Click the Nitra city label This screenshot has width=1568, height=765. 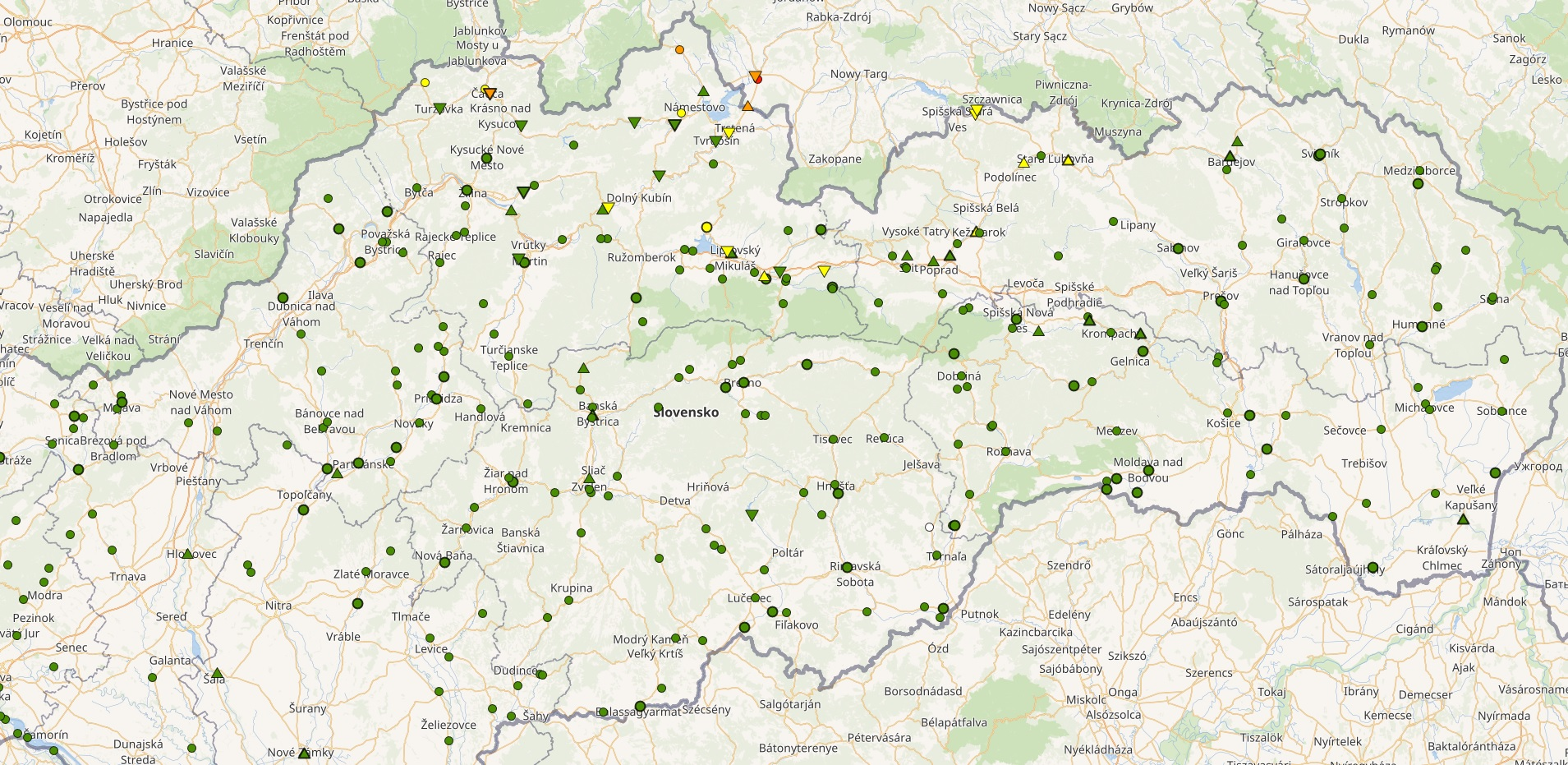point(278,606)
